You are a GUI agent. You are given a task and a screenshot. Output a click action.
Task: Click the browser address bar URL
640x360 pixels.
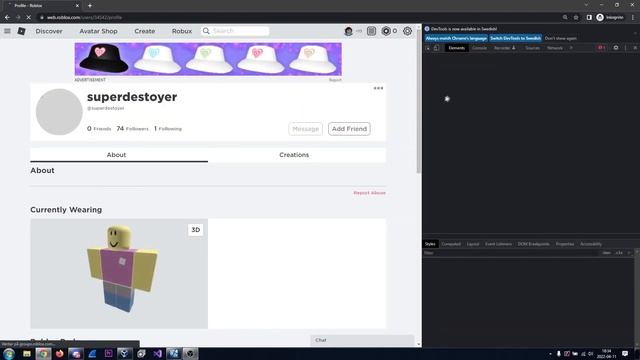(84, 18)
